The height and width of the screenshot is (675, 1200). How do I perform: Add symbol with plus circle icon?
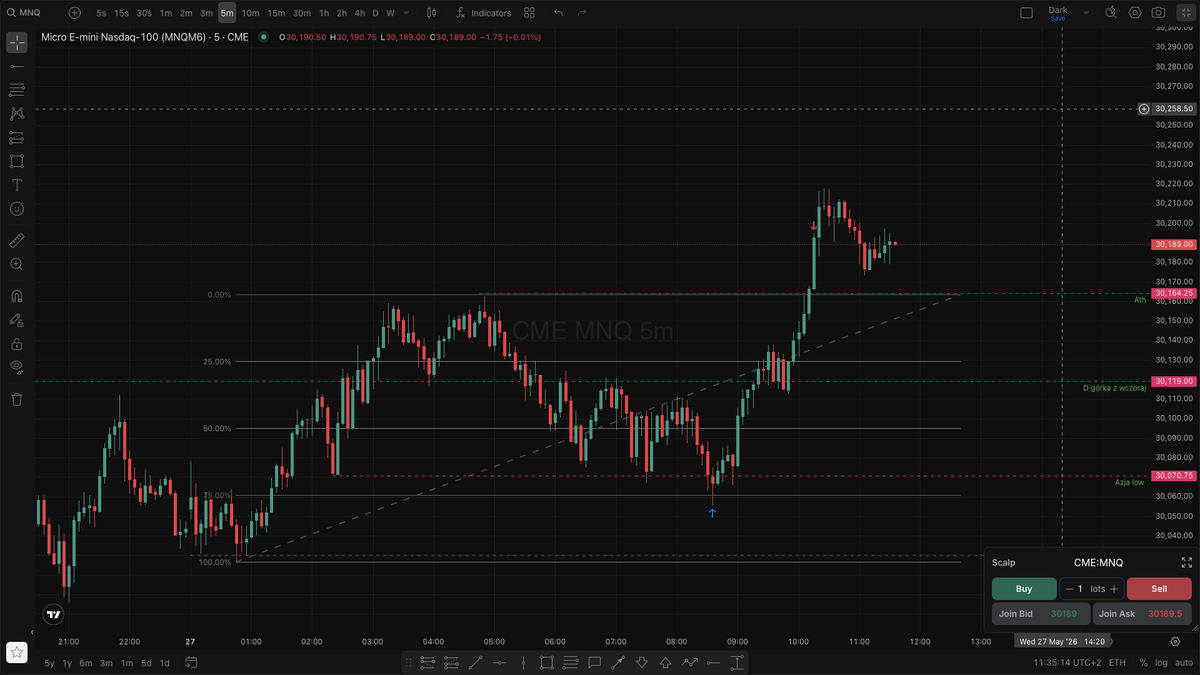click(75, 13)
